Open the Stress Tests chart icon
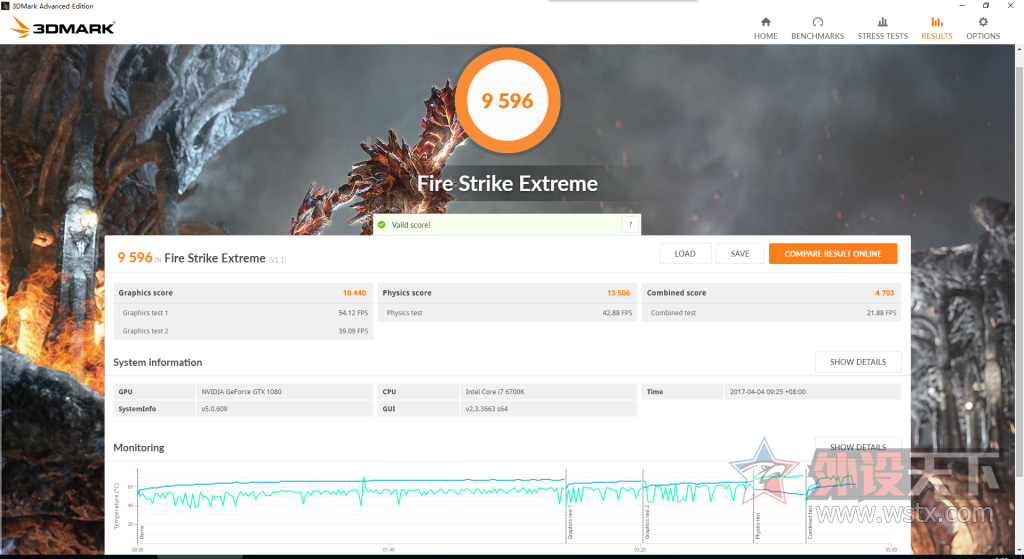This screenshot has height=559, width=1024. (882, 22)
